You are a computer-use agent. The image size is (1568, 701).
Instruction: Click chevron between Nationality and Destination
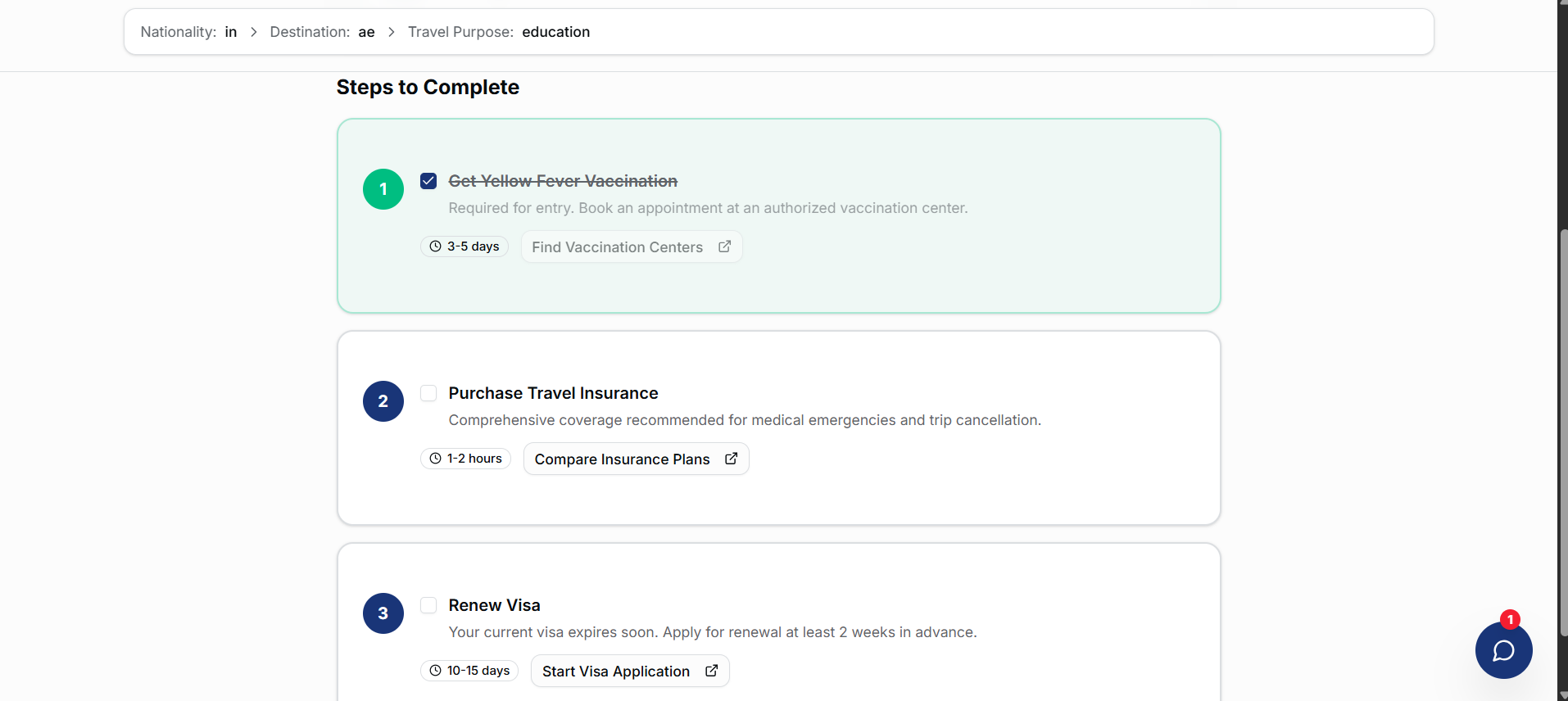click(x=254, y=32)
